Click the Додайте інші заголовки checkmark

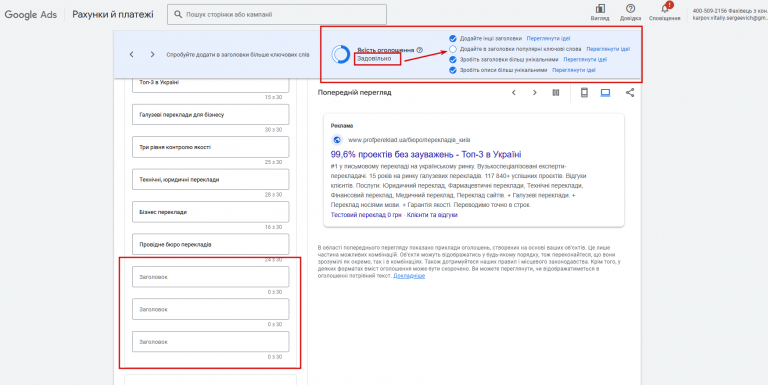(453, 38)
